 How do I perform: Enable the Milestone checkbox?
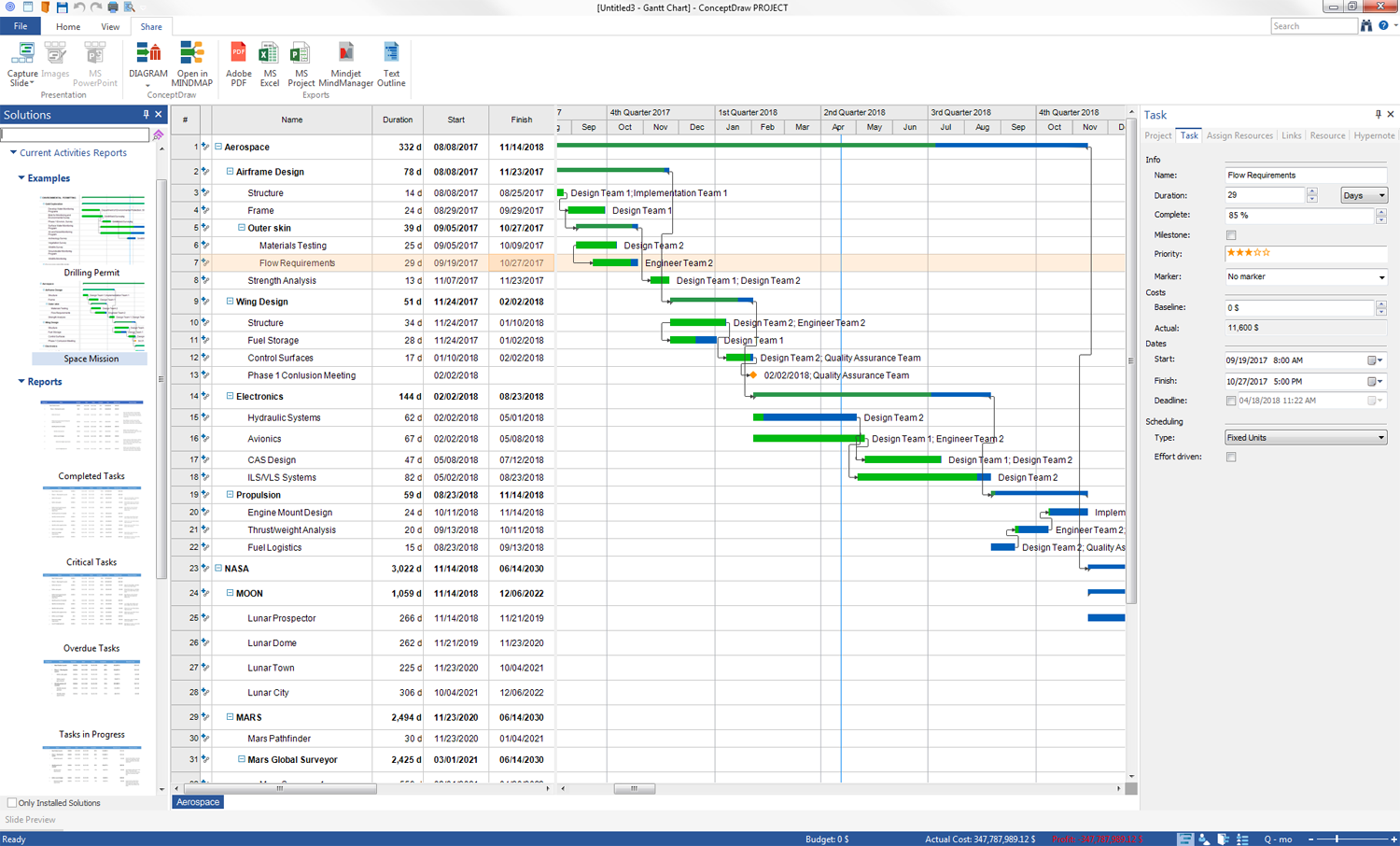(1231, 235)
